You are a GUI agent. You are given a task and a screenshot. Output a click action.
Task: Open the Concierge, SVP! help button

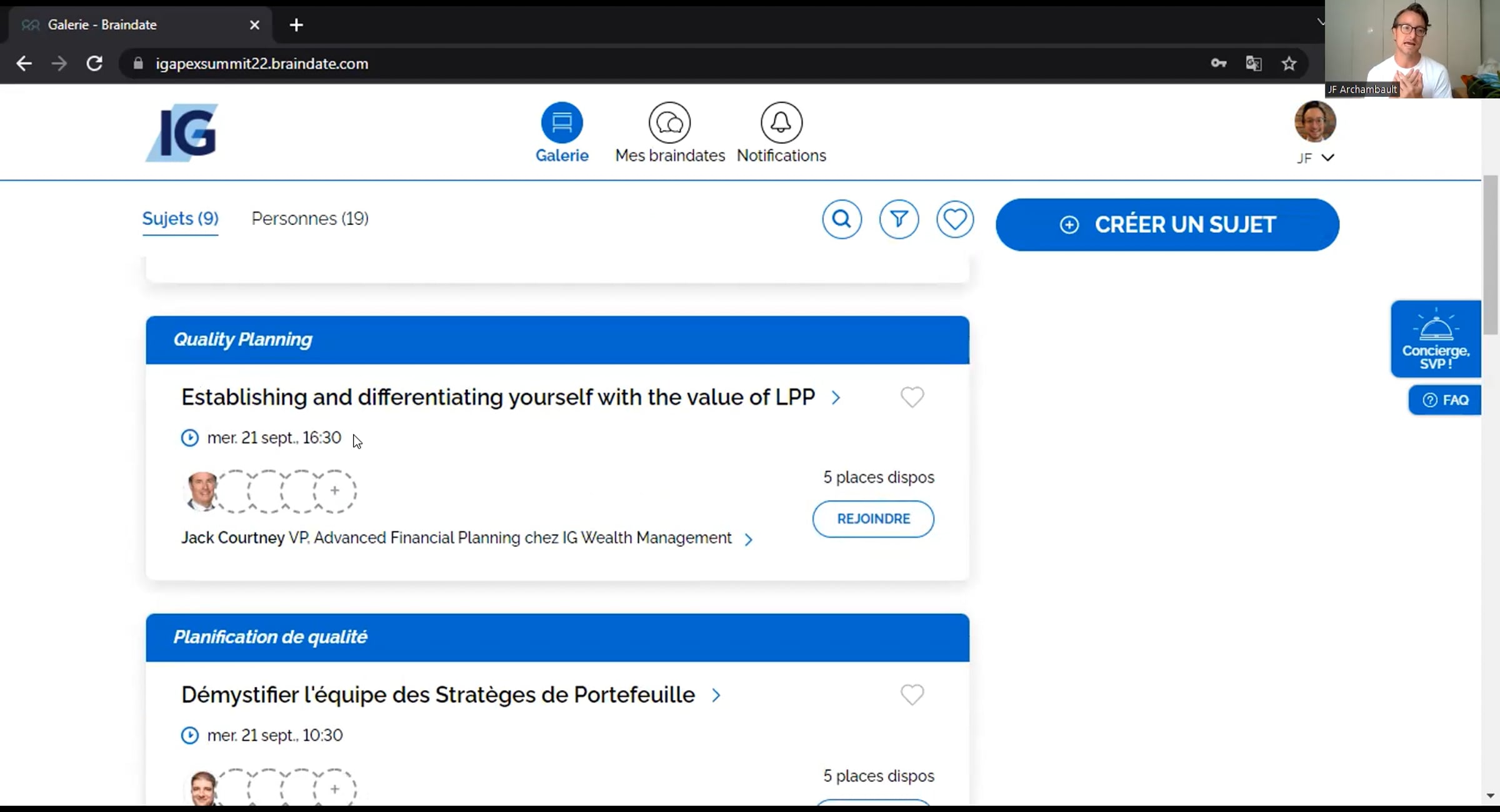tap(1436, 339)
